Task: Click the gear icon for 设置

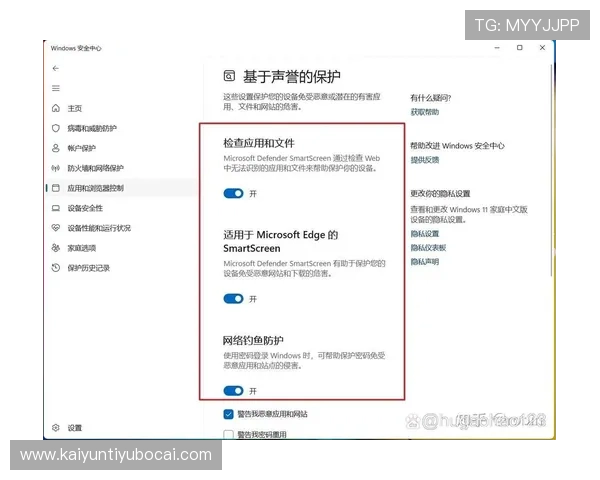Action: coord(56,428)
